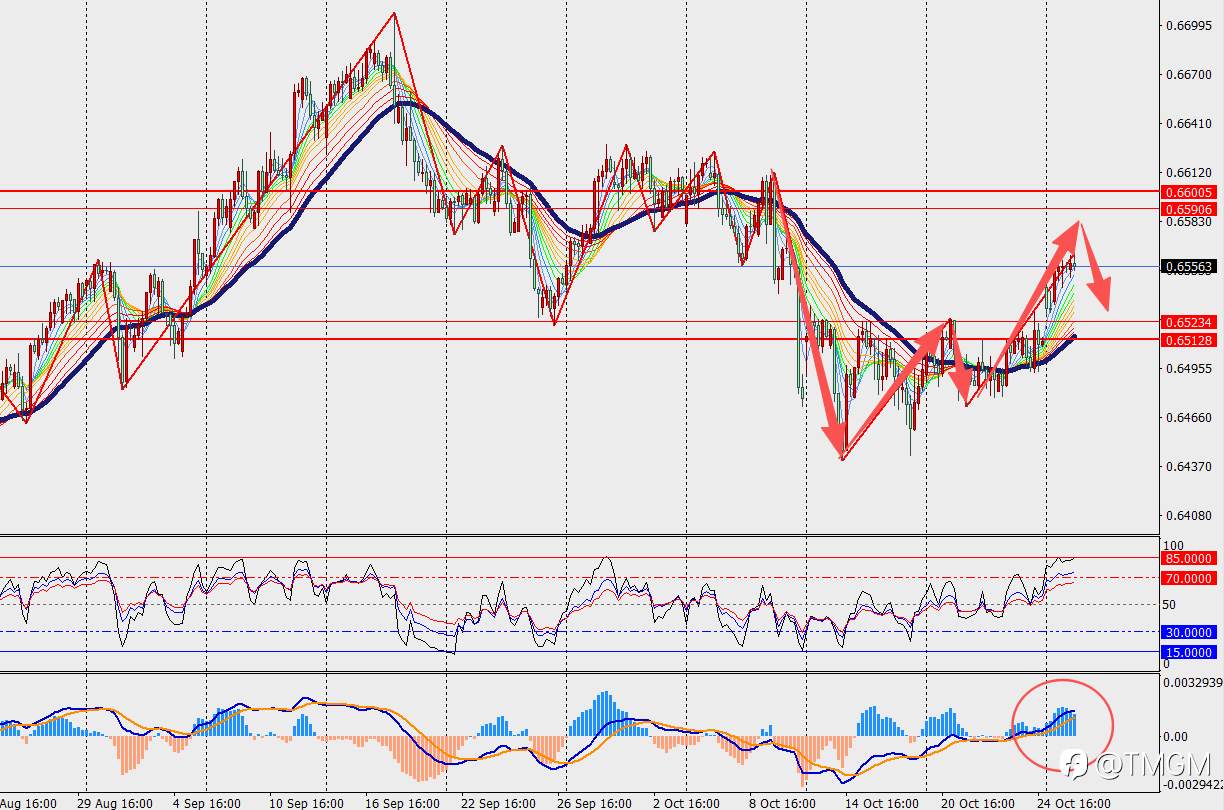Click the 20 Oct 16:00 time label
1224x810 pixels.
tap(977, 803)
